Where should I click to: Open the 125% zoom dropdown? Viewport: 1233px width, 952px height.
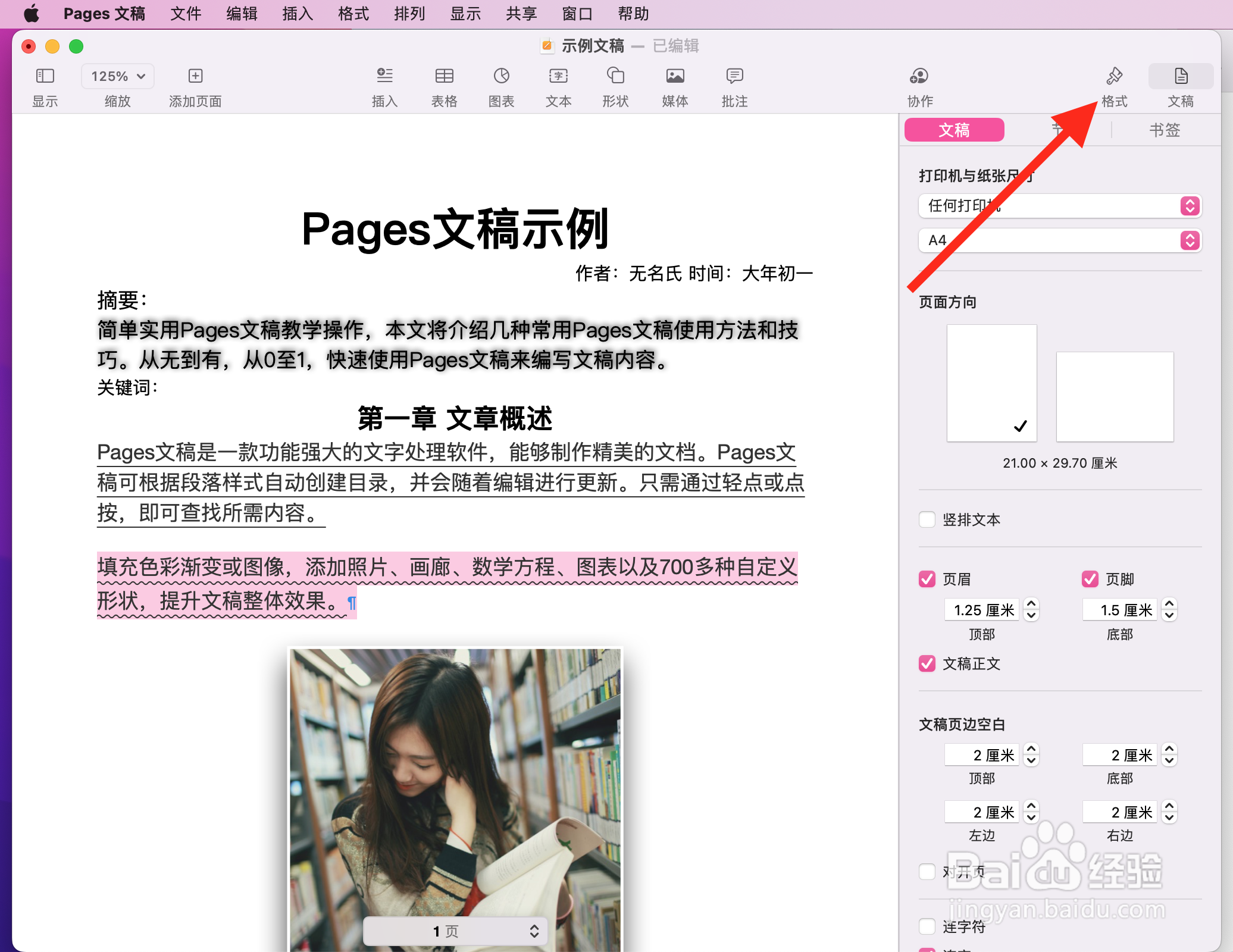[x=118, y=76]
